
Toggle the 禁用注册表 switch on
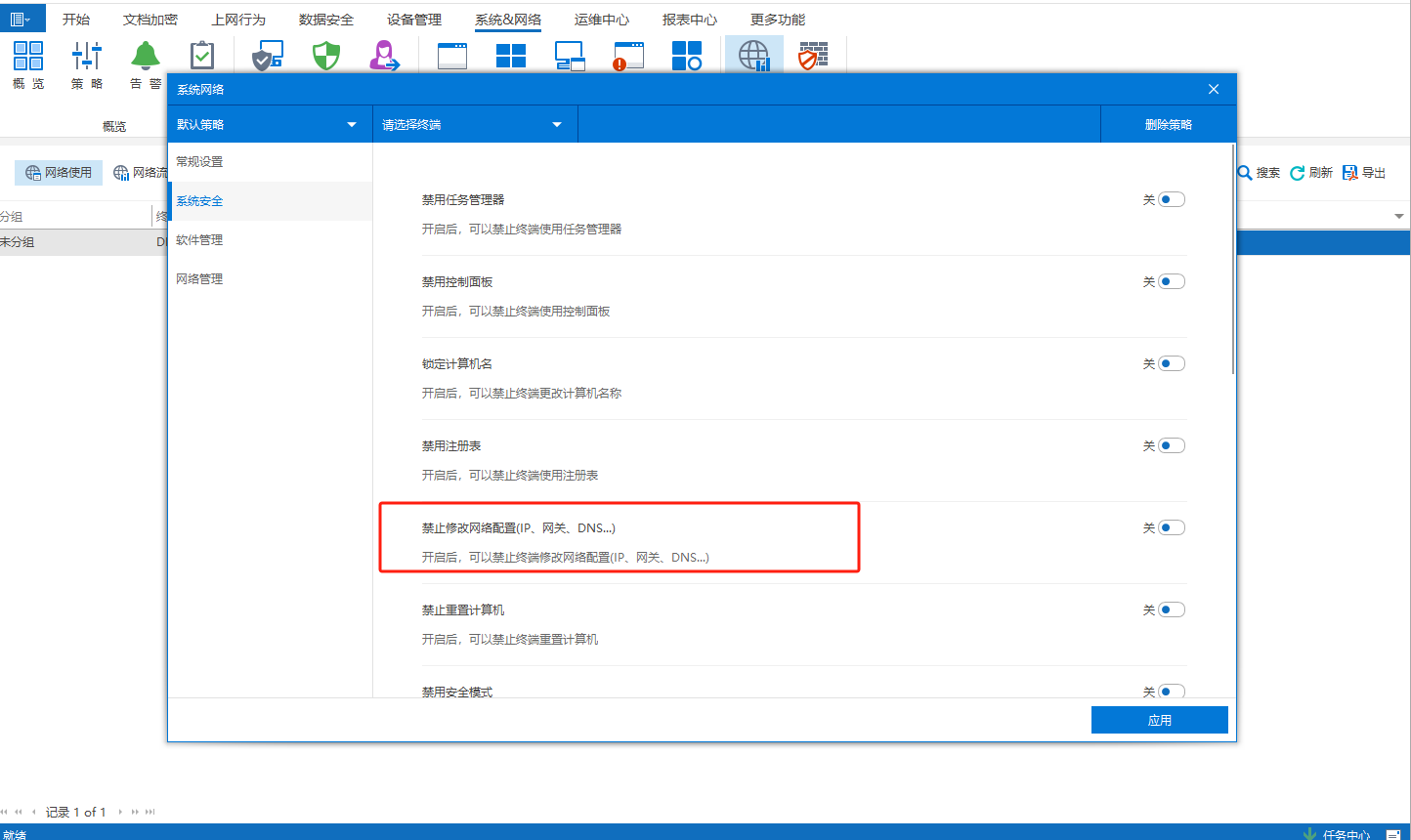point(1171,446)
